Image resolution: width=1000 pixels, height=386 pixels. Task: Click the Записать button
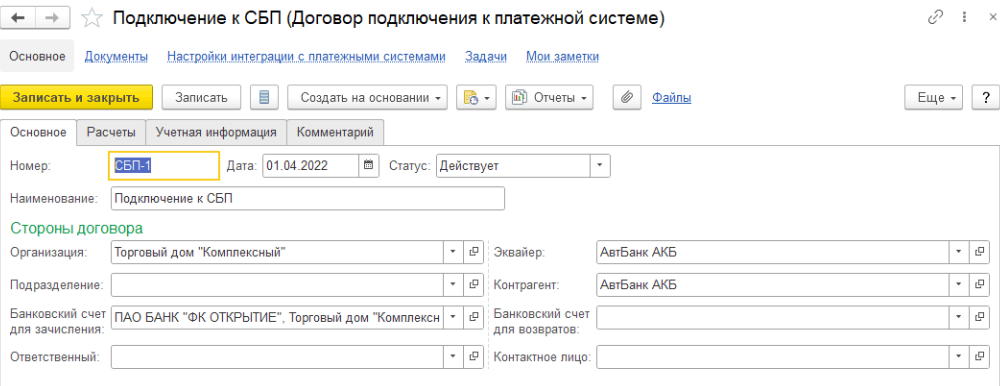pos(201,98)
